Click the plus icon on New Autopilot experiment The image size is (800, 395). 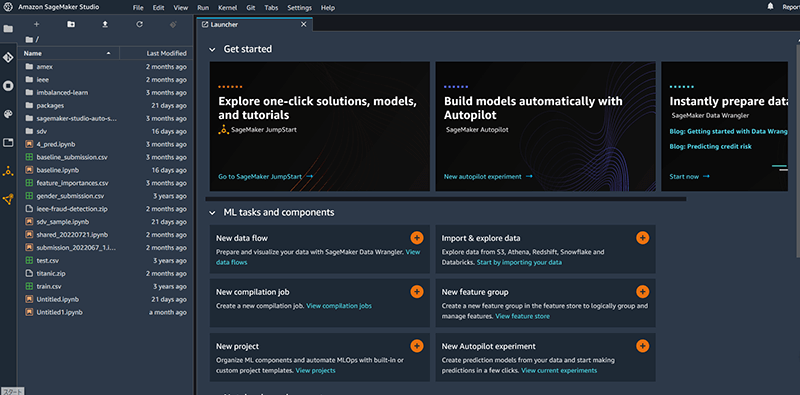coord(642,346)
